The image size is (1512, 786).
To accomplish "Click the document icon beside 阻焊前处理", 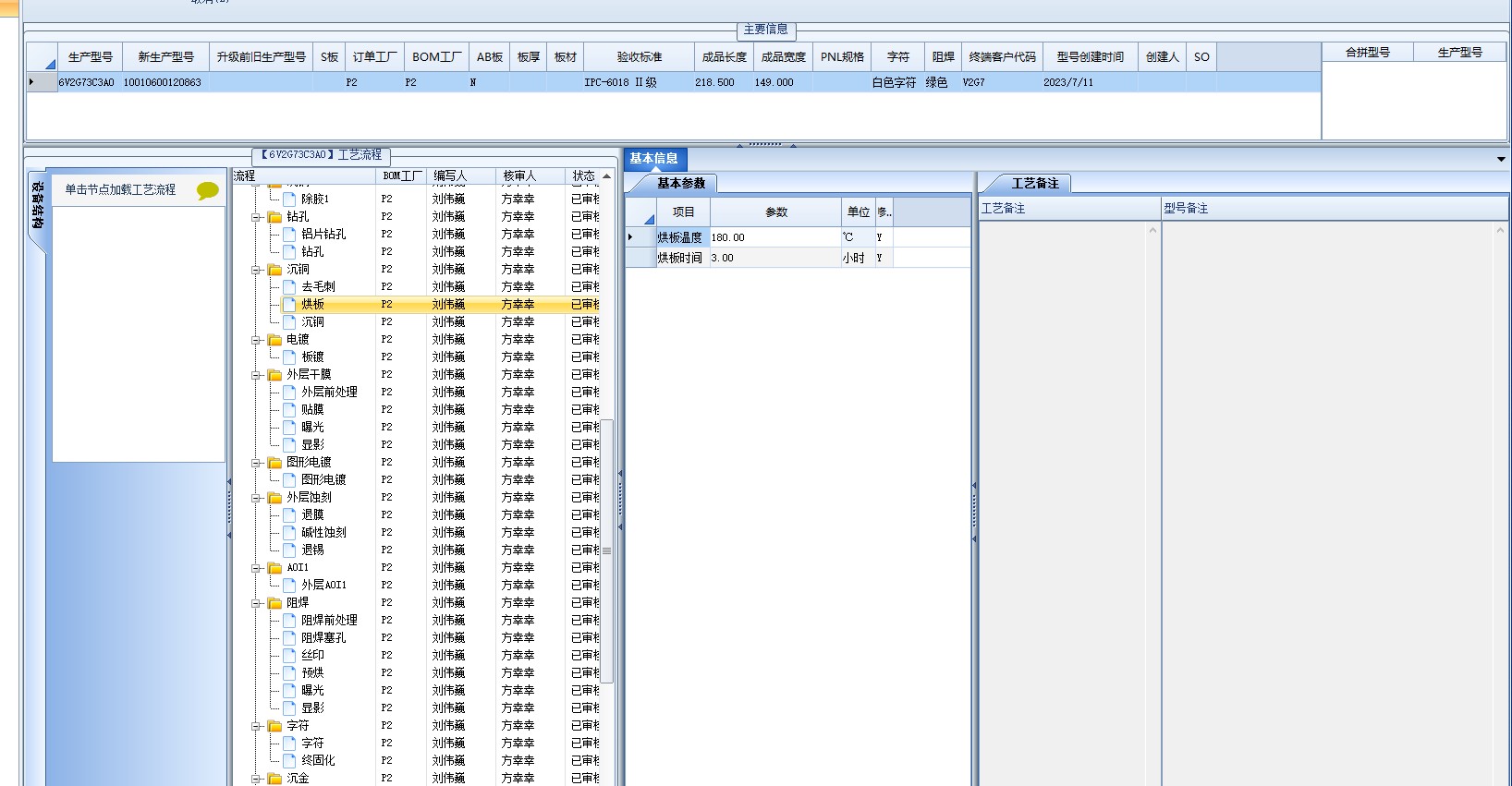I will 289,620.
